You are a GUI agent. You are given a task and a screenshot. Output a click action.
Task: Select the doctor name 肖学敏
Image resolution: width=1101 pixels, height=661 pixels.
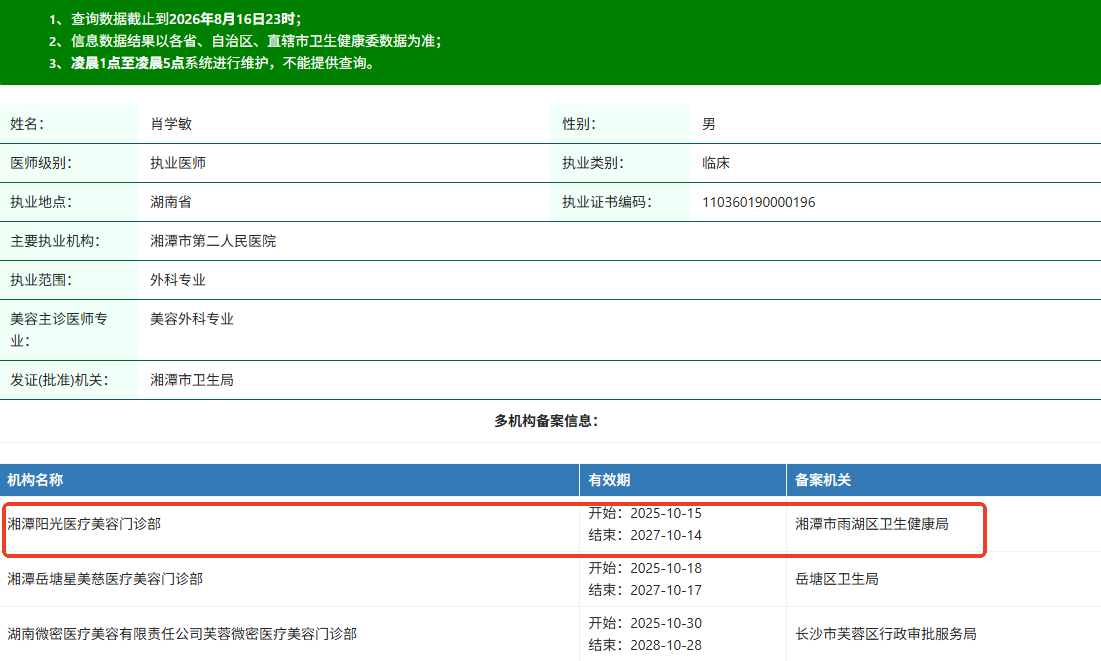click(171, 124)
